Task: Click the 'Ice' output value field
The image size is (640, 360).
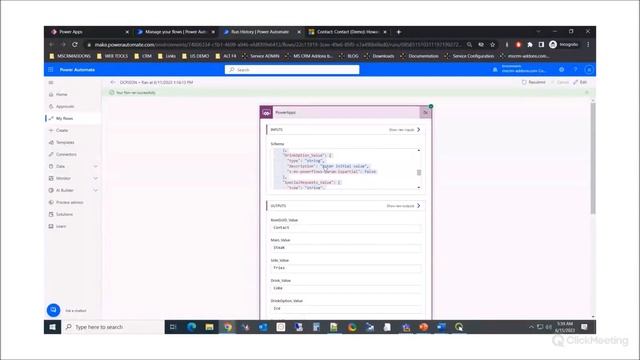Action: pyautogui.click(x=346, y=308)
